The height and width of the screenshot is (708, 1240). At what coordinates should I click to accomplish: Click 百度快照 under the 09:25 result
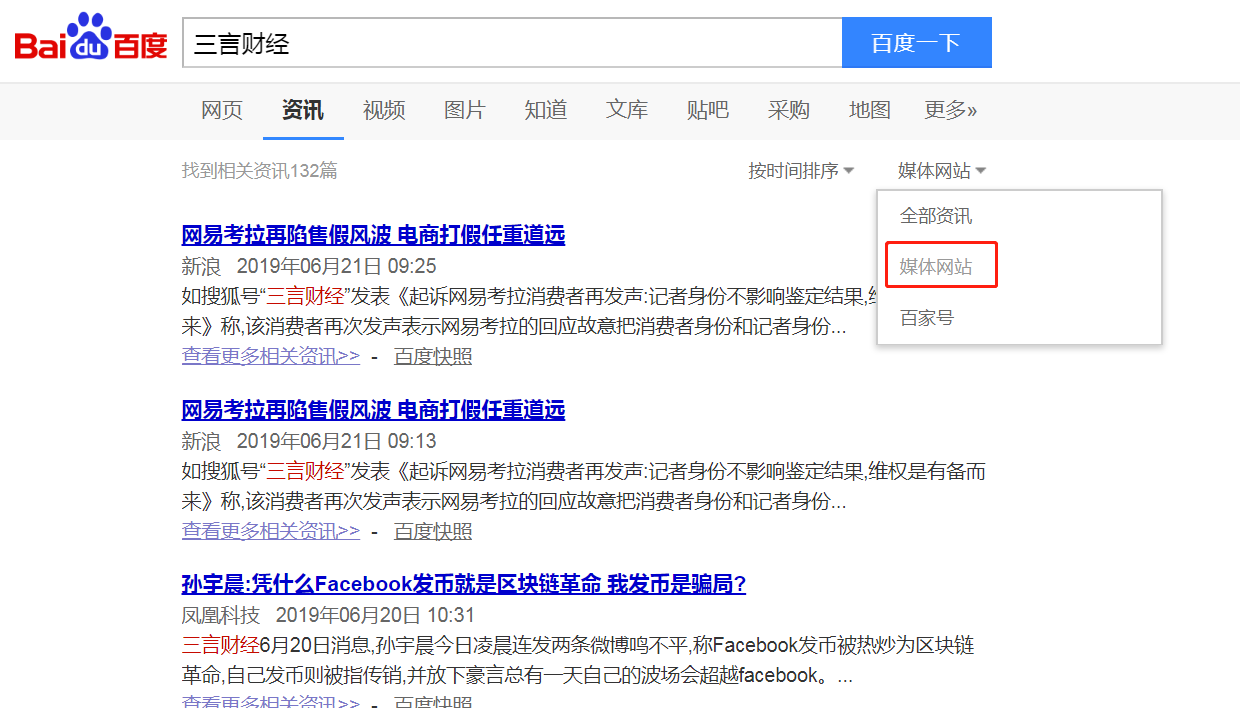[433, 356]
